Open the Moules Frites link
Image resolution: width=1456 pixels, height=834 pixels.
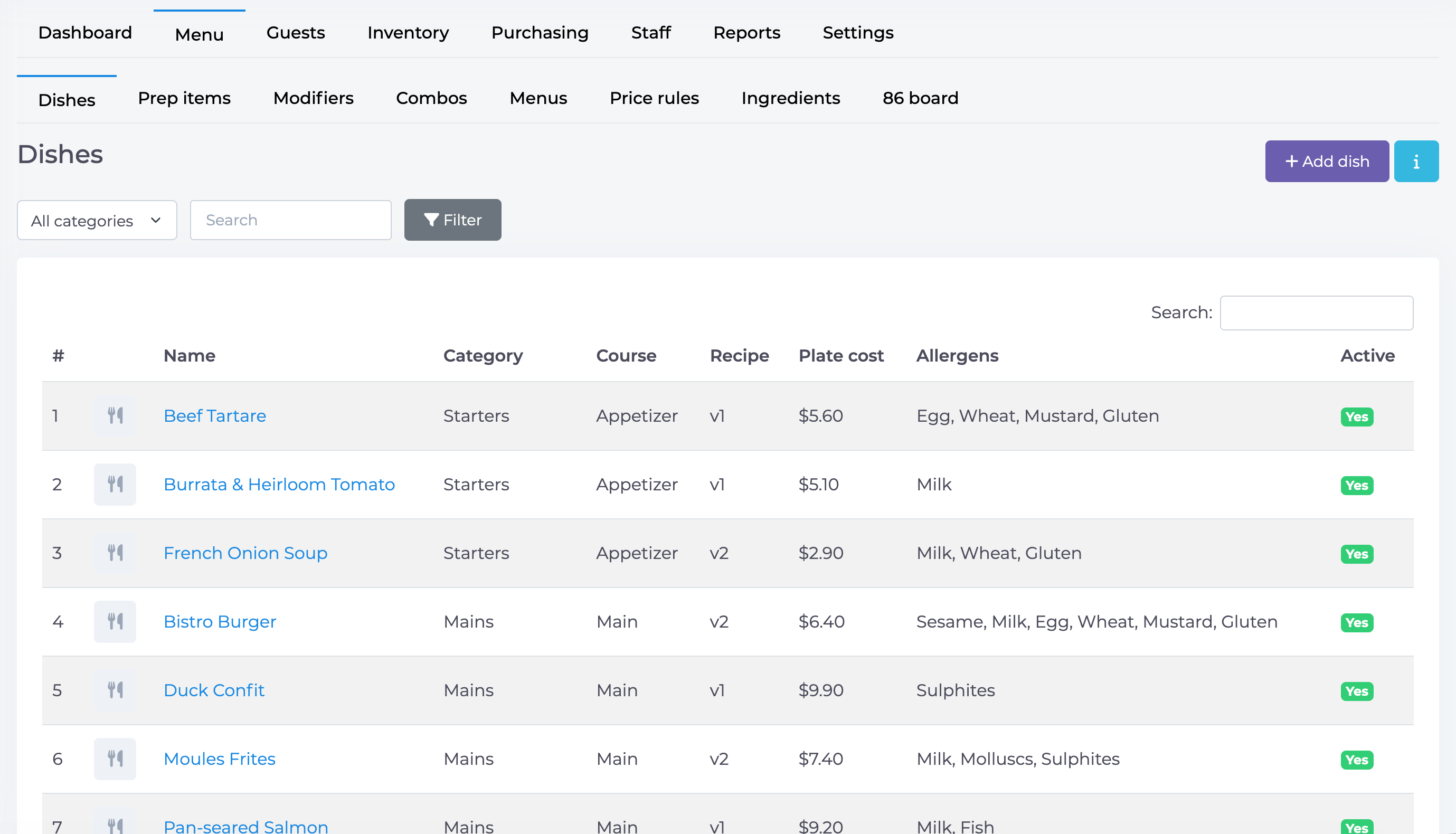pyautogui.click(x=220, y=759)
